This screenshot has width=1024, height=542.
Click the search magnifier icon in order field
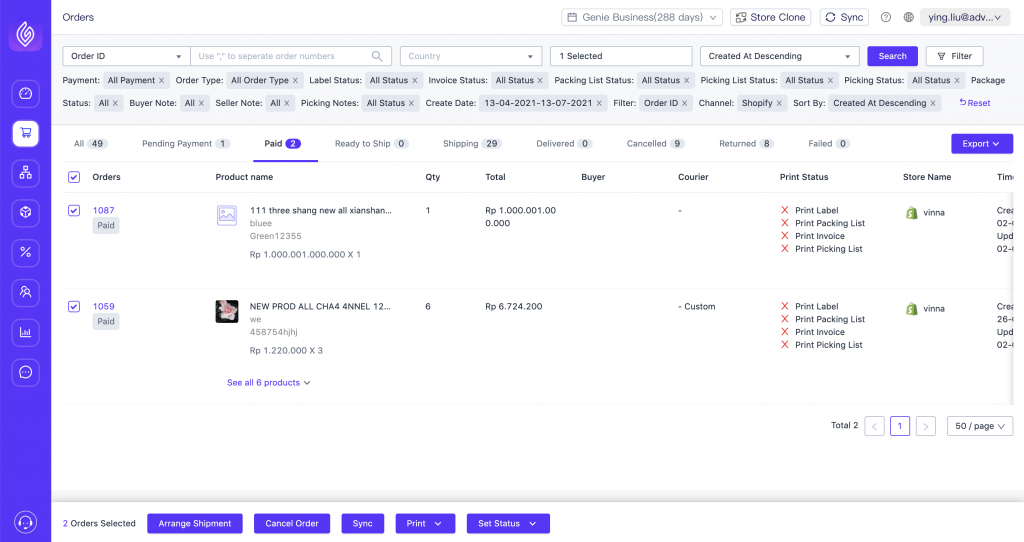(x=377, y=56)
